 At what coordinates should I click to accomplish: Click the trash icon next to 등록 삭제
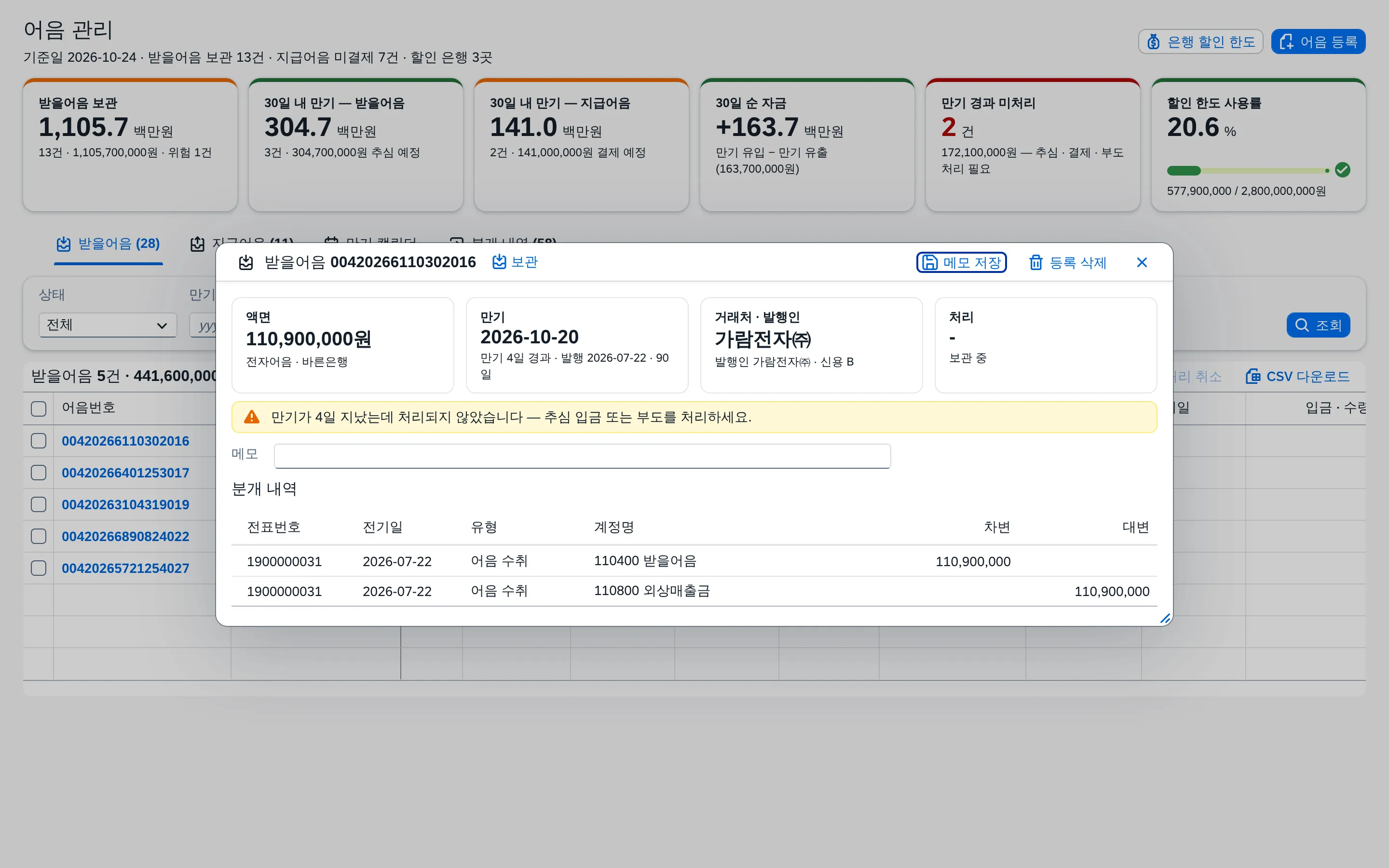1035,262
